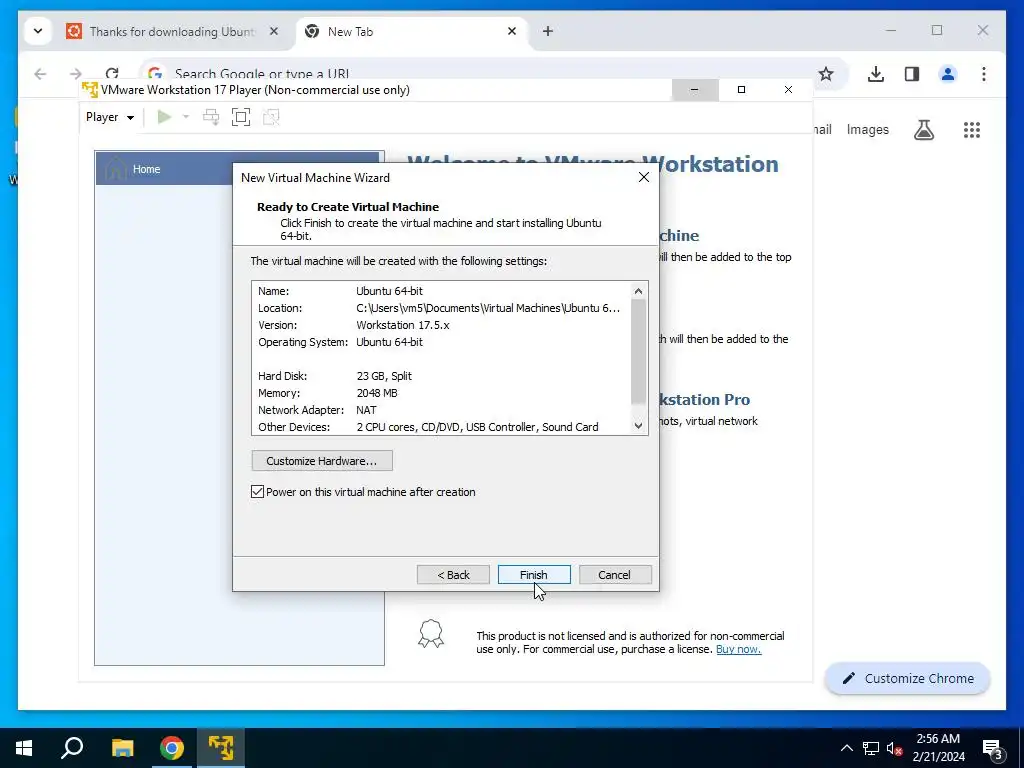Open a new Chrome tab with plus
The width and height of the screenshot is (1024, 768).
coord(548,31)
